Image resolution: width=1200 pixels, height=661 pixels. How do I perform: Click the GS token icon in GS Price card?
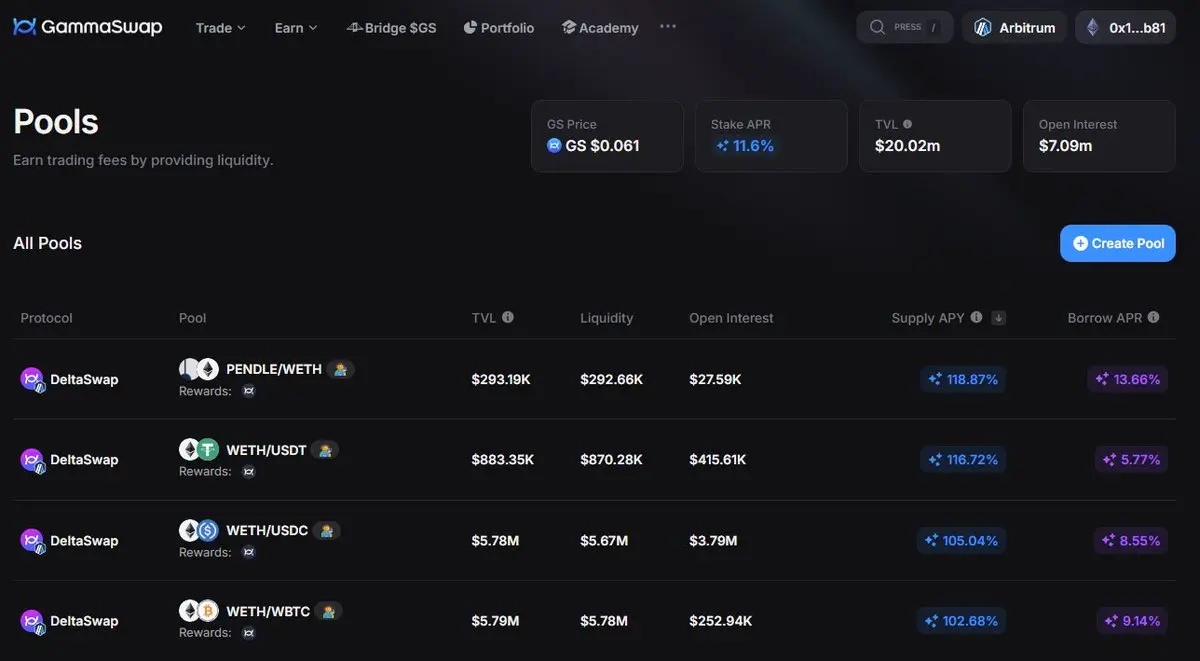(x=555, y=146)
